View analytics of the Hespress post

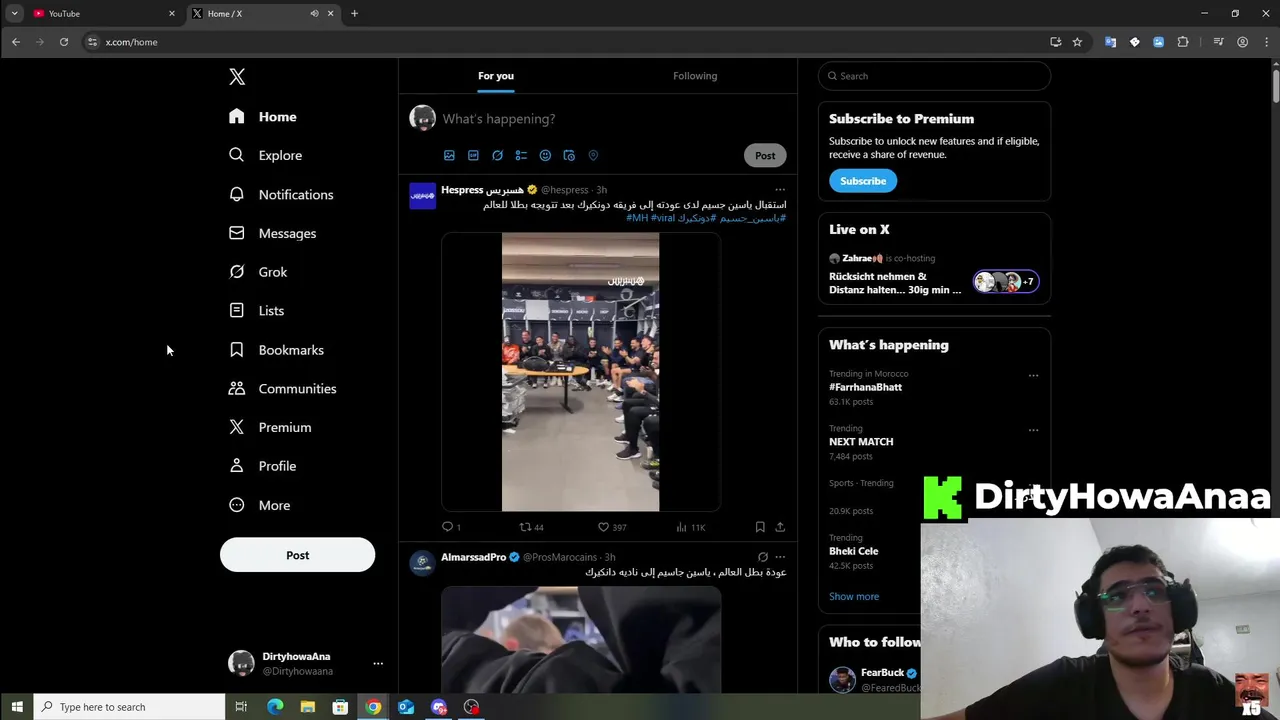click(690, 527)
